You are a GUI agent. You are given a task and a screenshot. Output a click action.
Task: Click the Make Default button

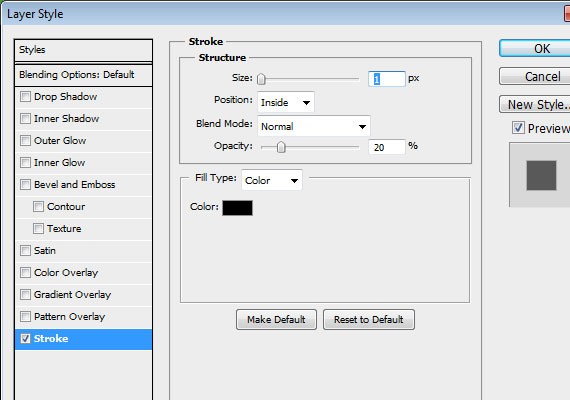276,320
